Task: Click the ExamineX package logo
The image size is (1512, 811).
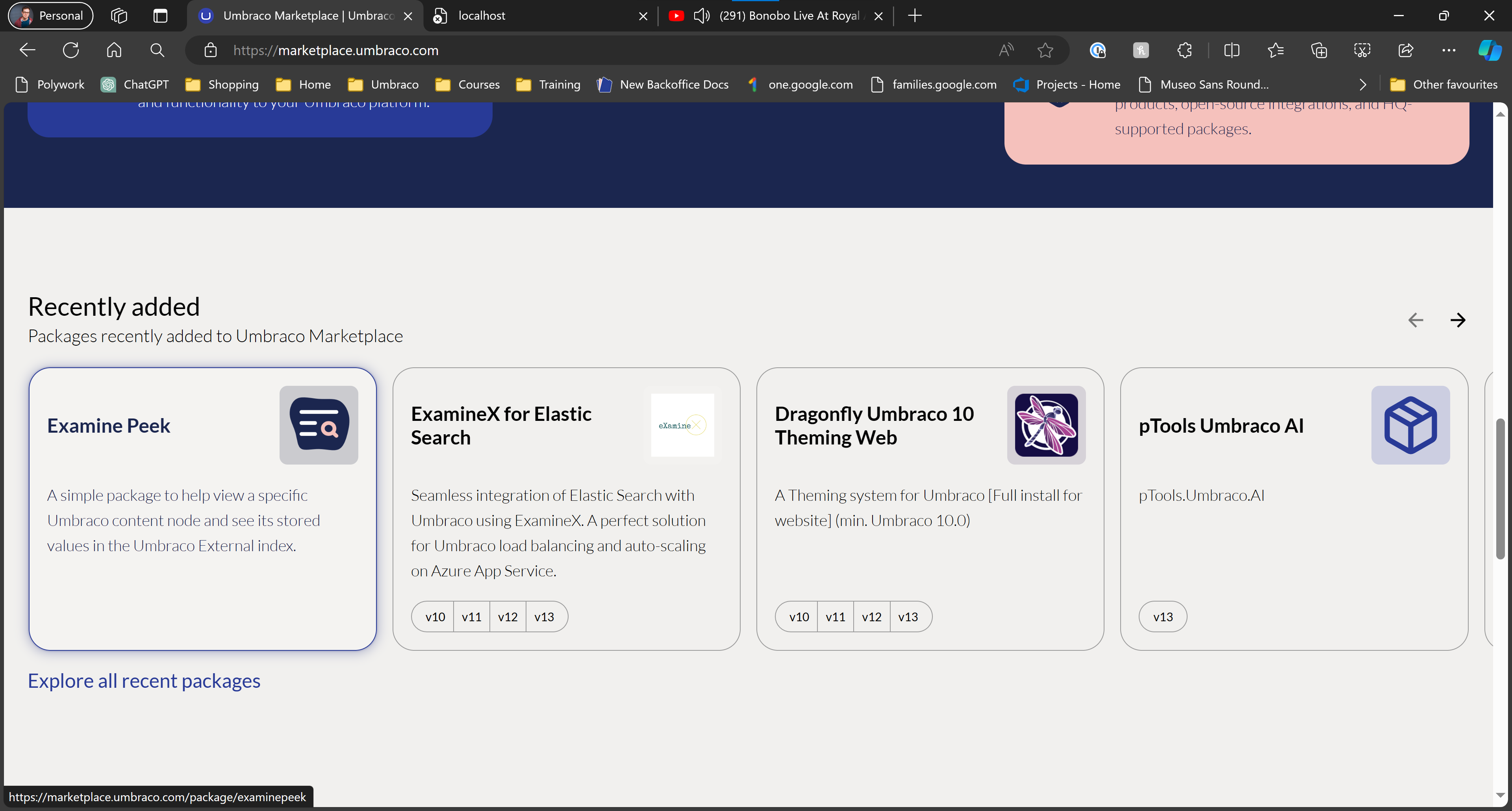Action: 683,425
